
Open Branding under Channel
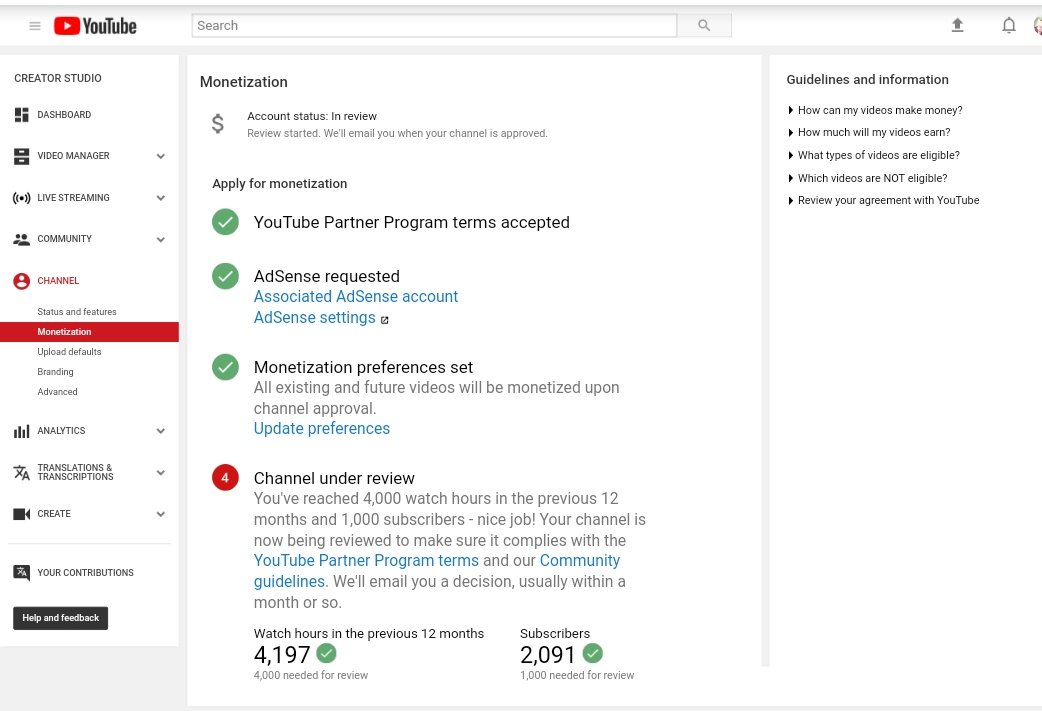click(x=55, y=371)
